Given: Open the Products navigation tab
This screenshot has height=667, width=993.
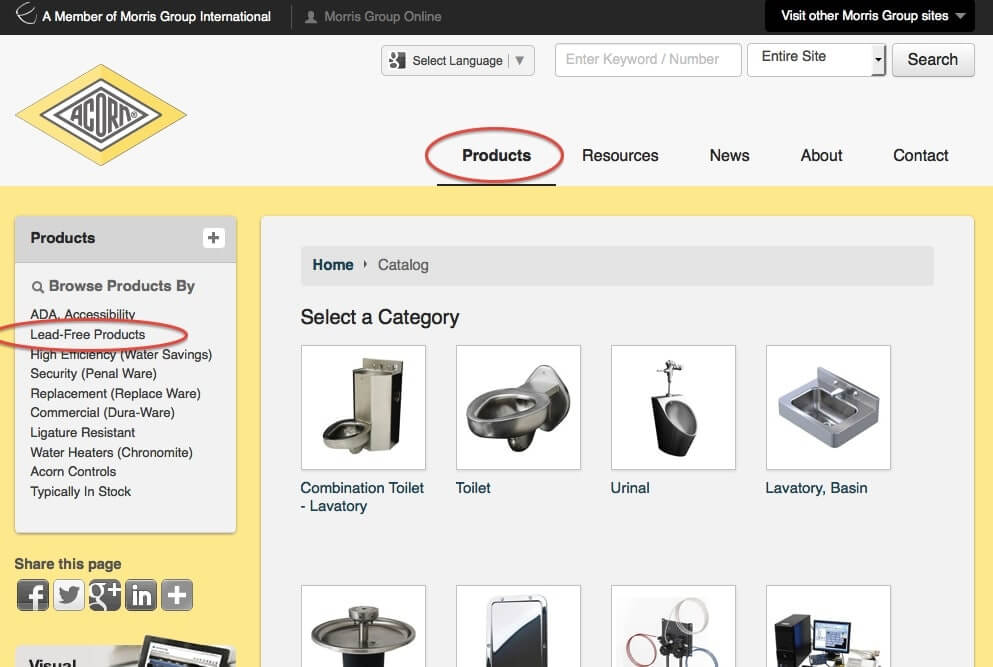Looking at the screenshot, I should (x=496, y=155).
